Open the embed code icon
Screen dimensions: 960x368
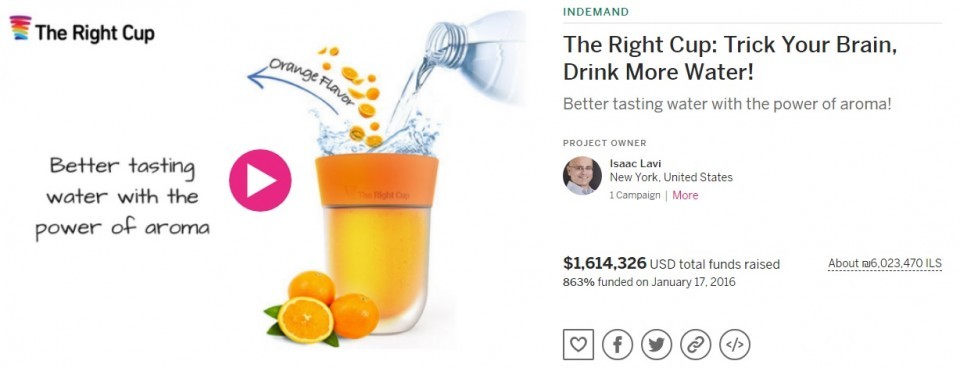(x=735, y=345)
